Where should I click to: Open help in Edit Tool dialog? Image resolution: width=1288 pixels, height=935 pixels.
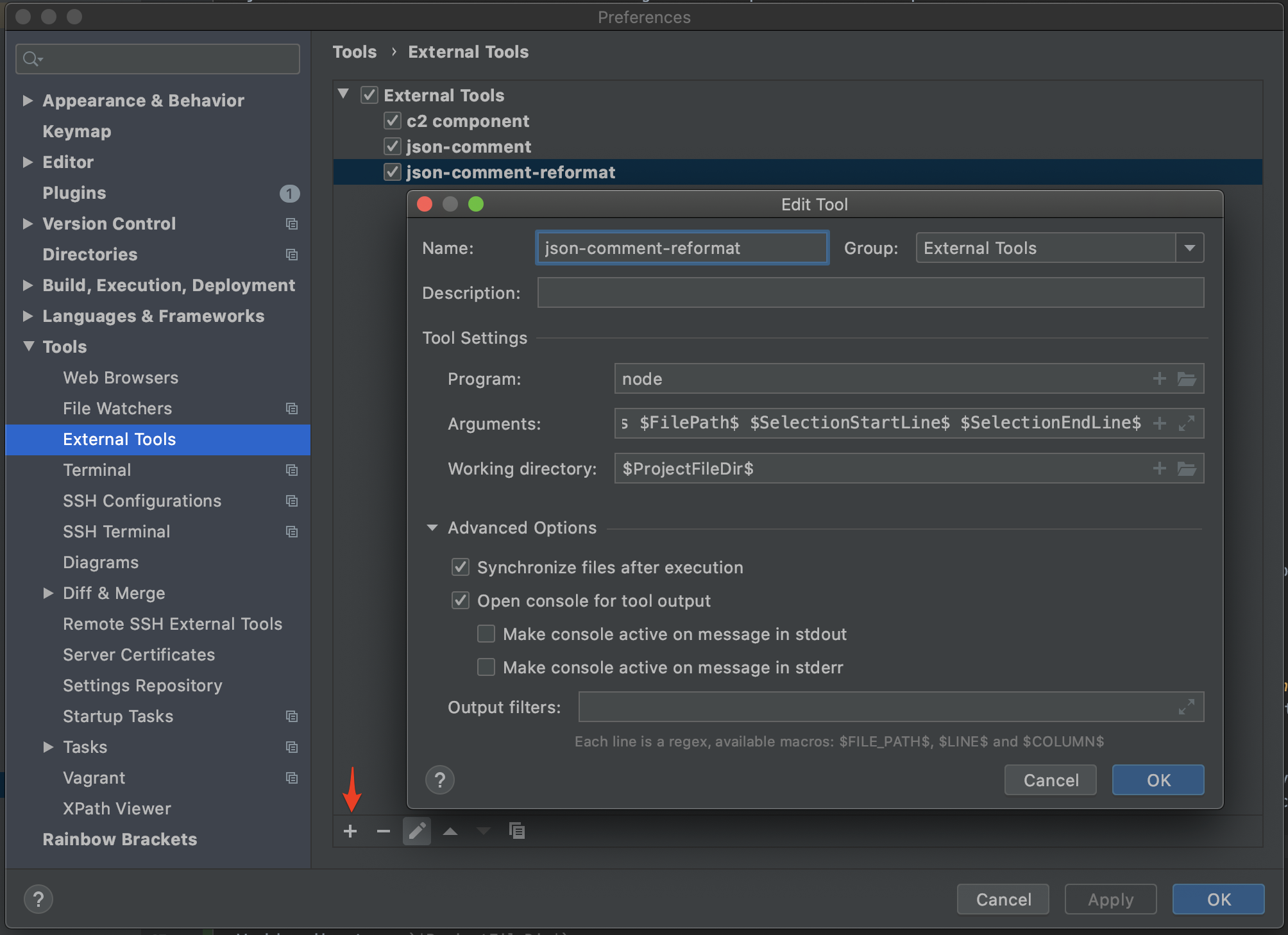[440, 780]
